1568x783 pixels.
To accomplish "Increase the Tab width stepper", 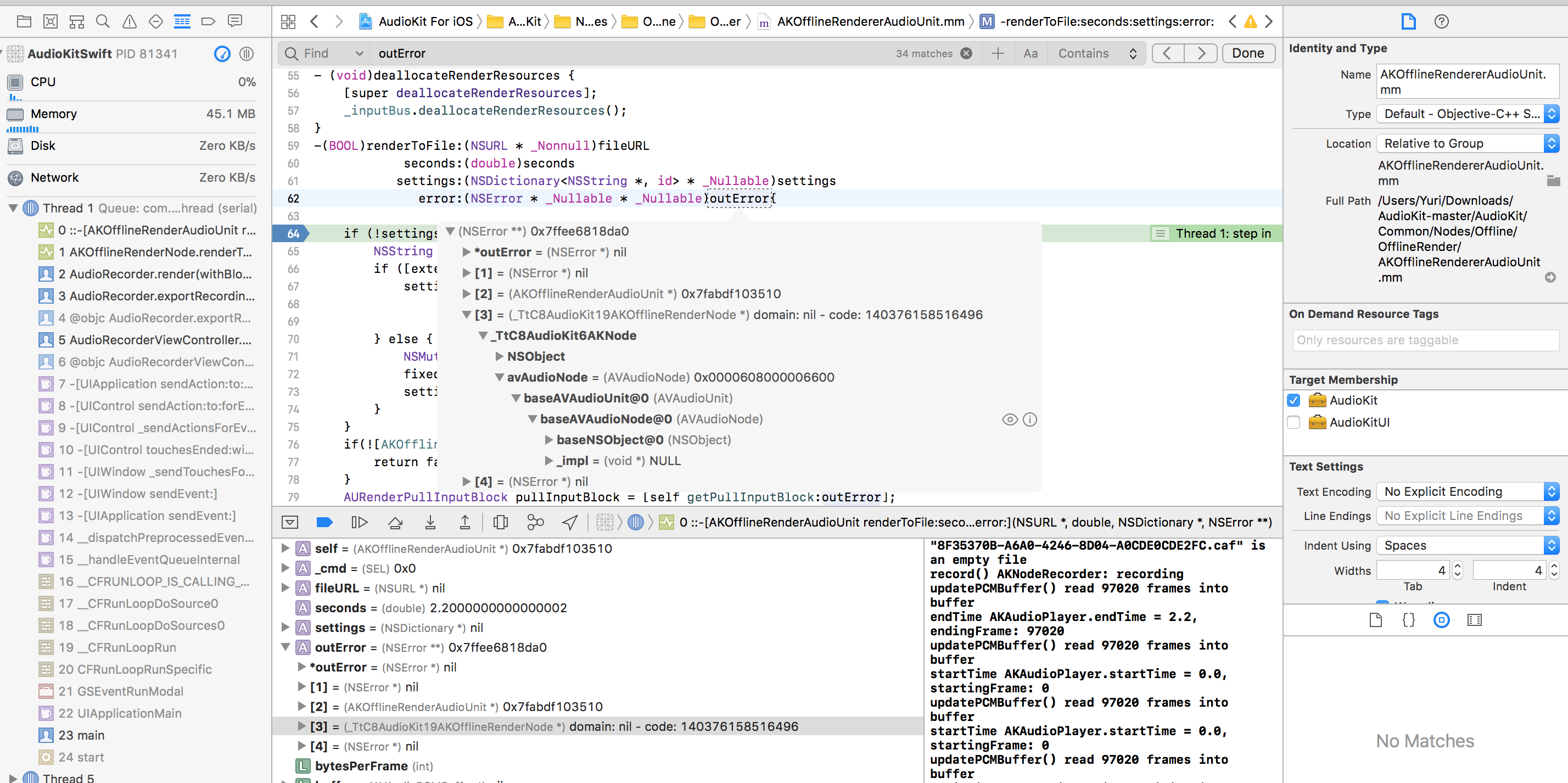I will pos(1457,566).
